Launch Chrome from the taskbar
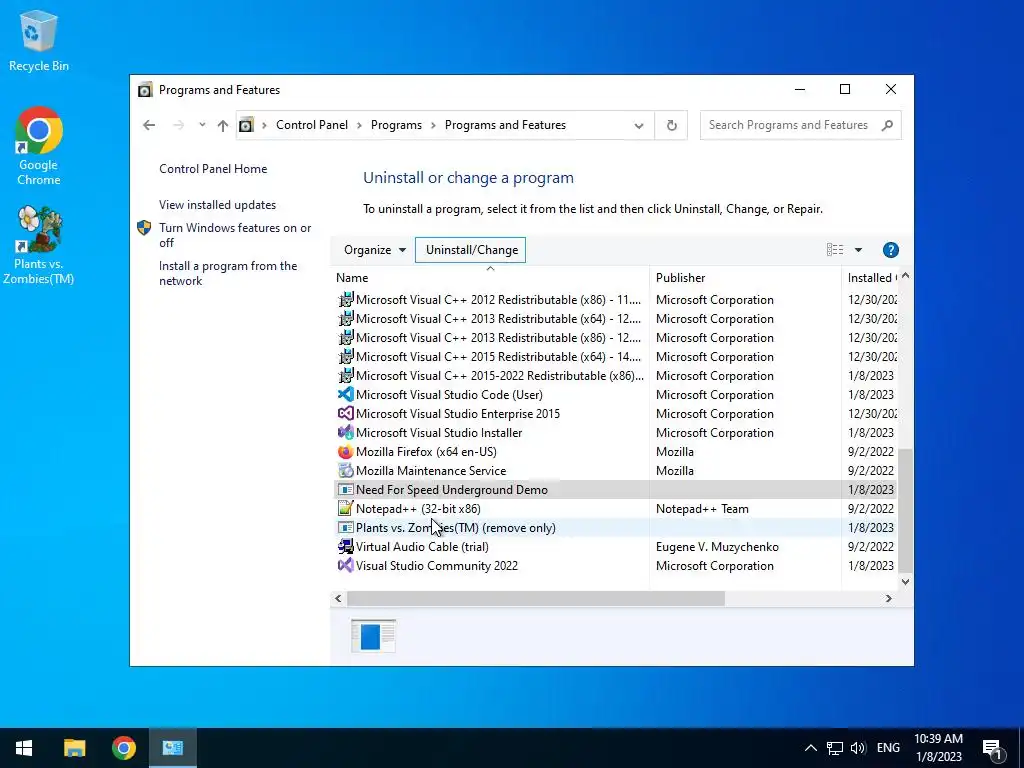Image resolution: width=1024 pixels, height=768 pixels. 123,748
